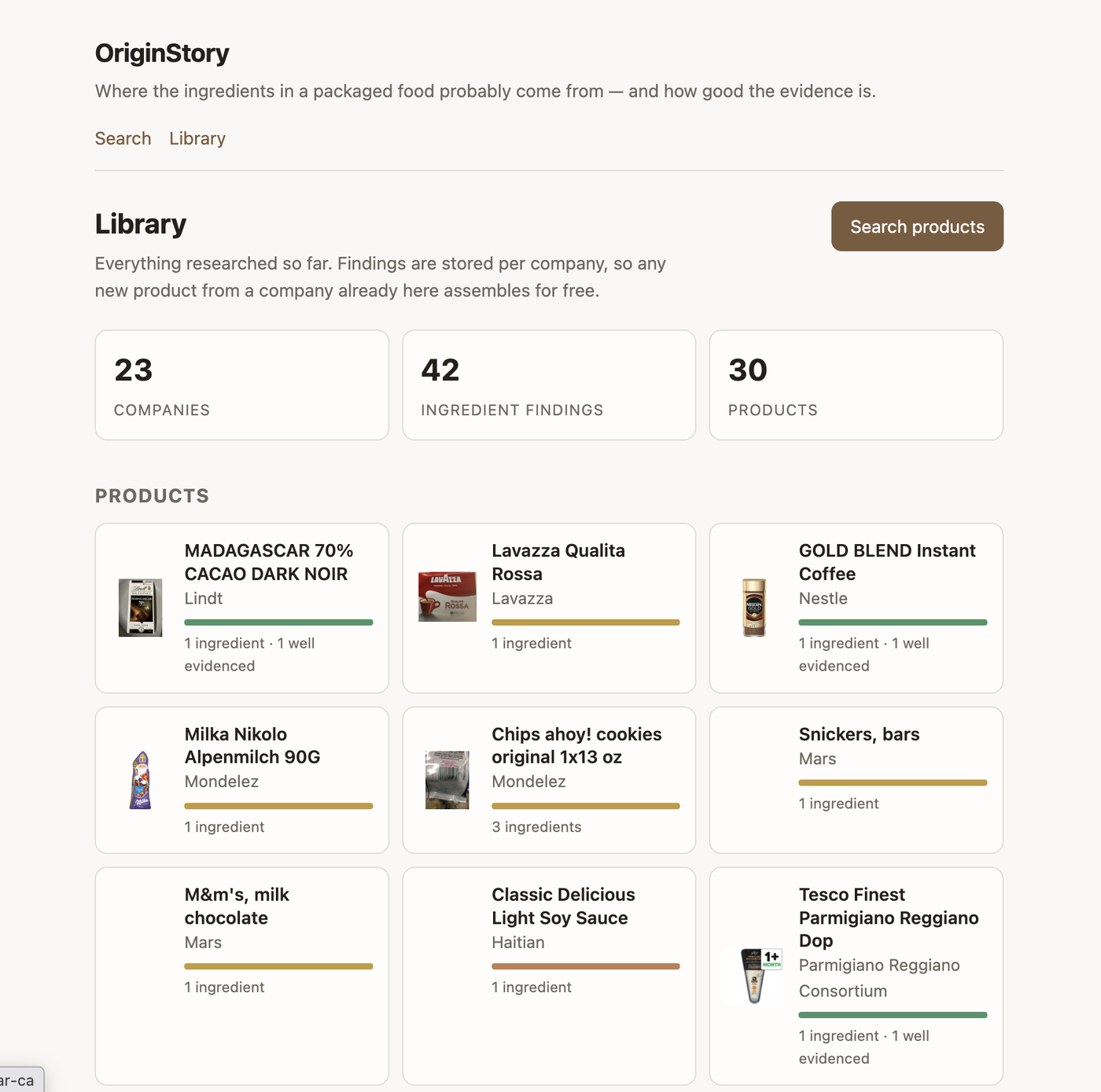Screen dimensions: 1101x1092
Task: Open the Search navigation link
Action: [x=123, y=138]
